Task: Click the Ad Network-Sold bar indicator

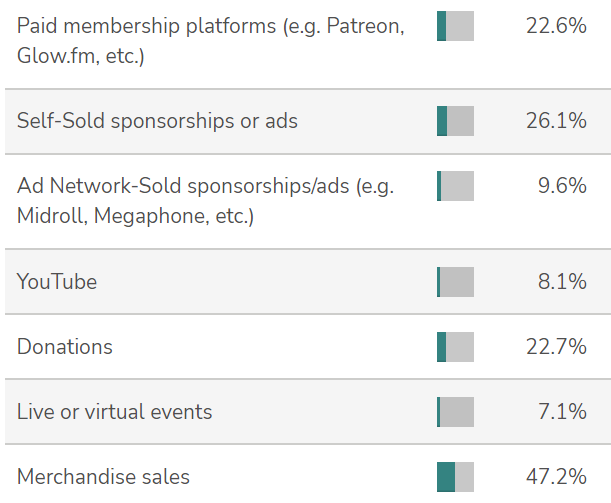Action: pos(455,186)
